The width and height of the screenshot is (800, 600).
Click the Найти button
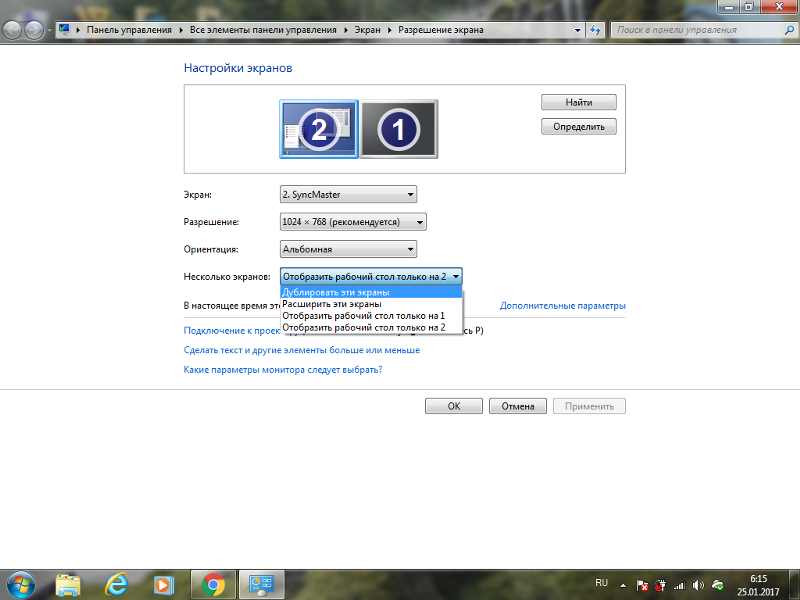coord(579,102)
